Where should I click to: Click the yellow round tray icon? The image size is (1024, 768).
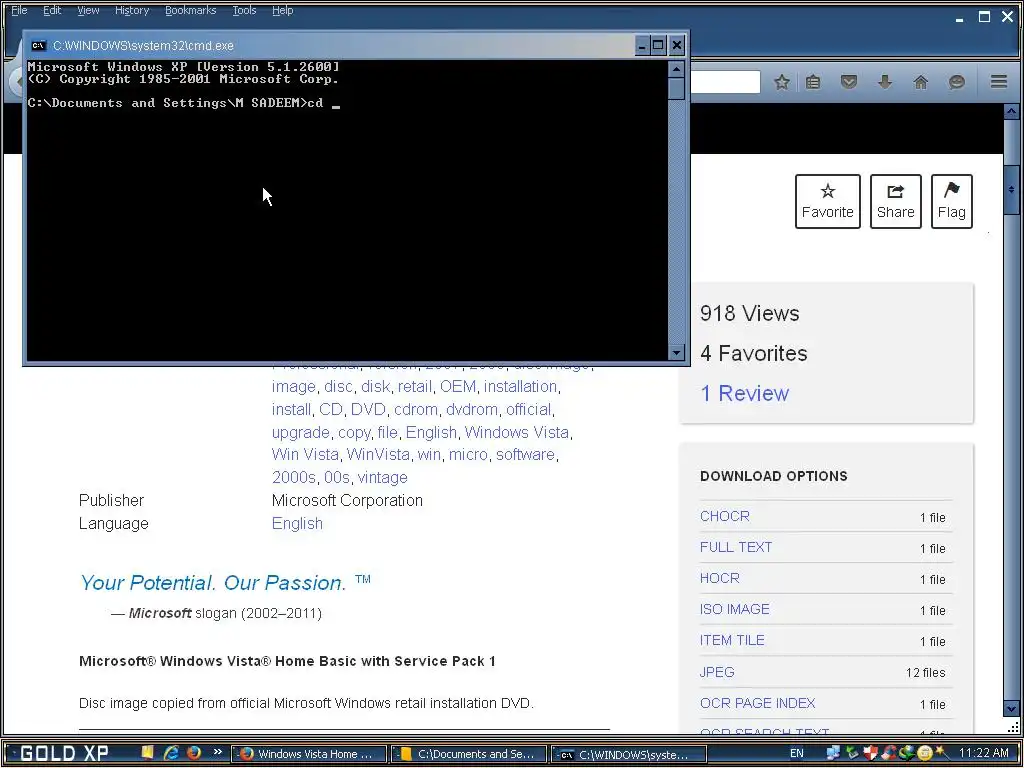click(924, 753)
